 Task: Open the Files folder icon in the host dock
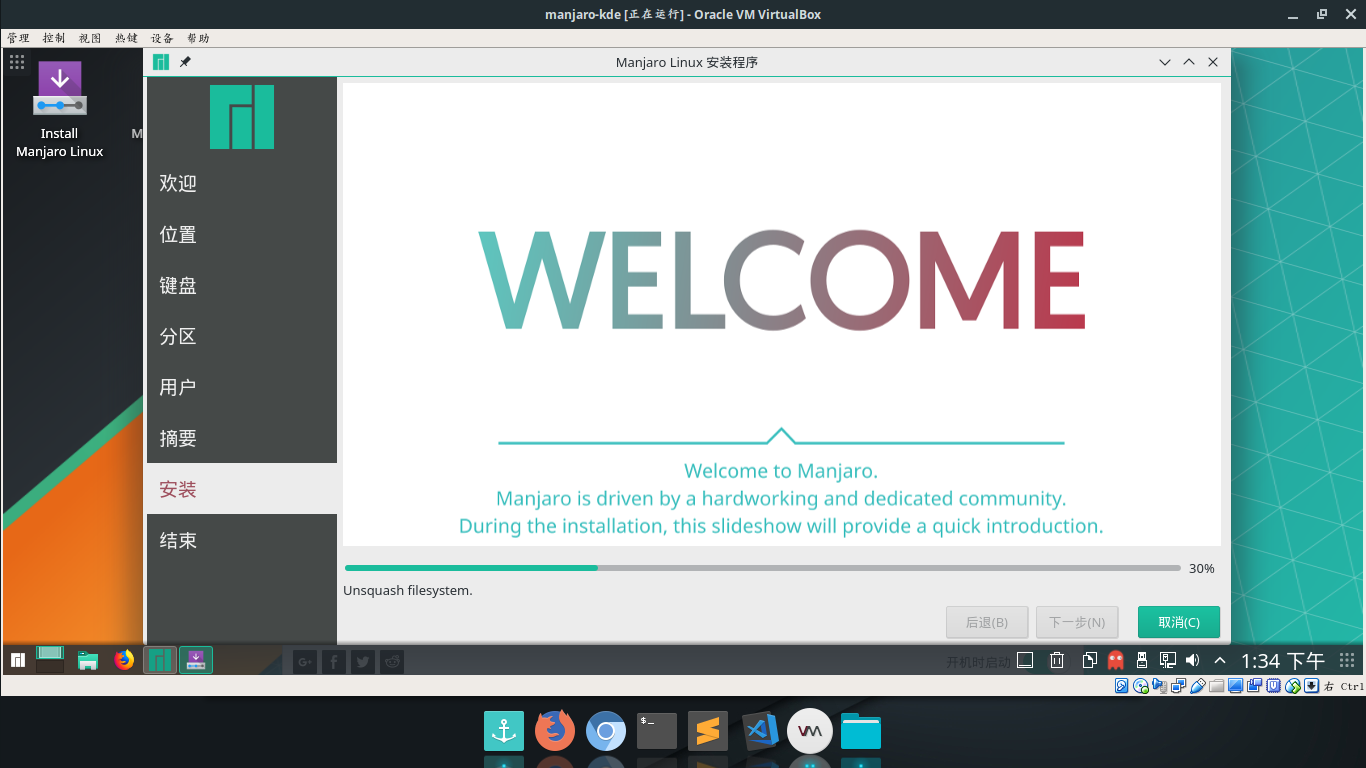(x=861, y=731)
